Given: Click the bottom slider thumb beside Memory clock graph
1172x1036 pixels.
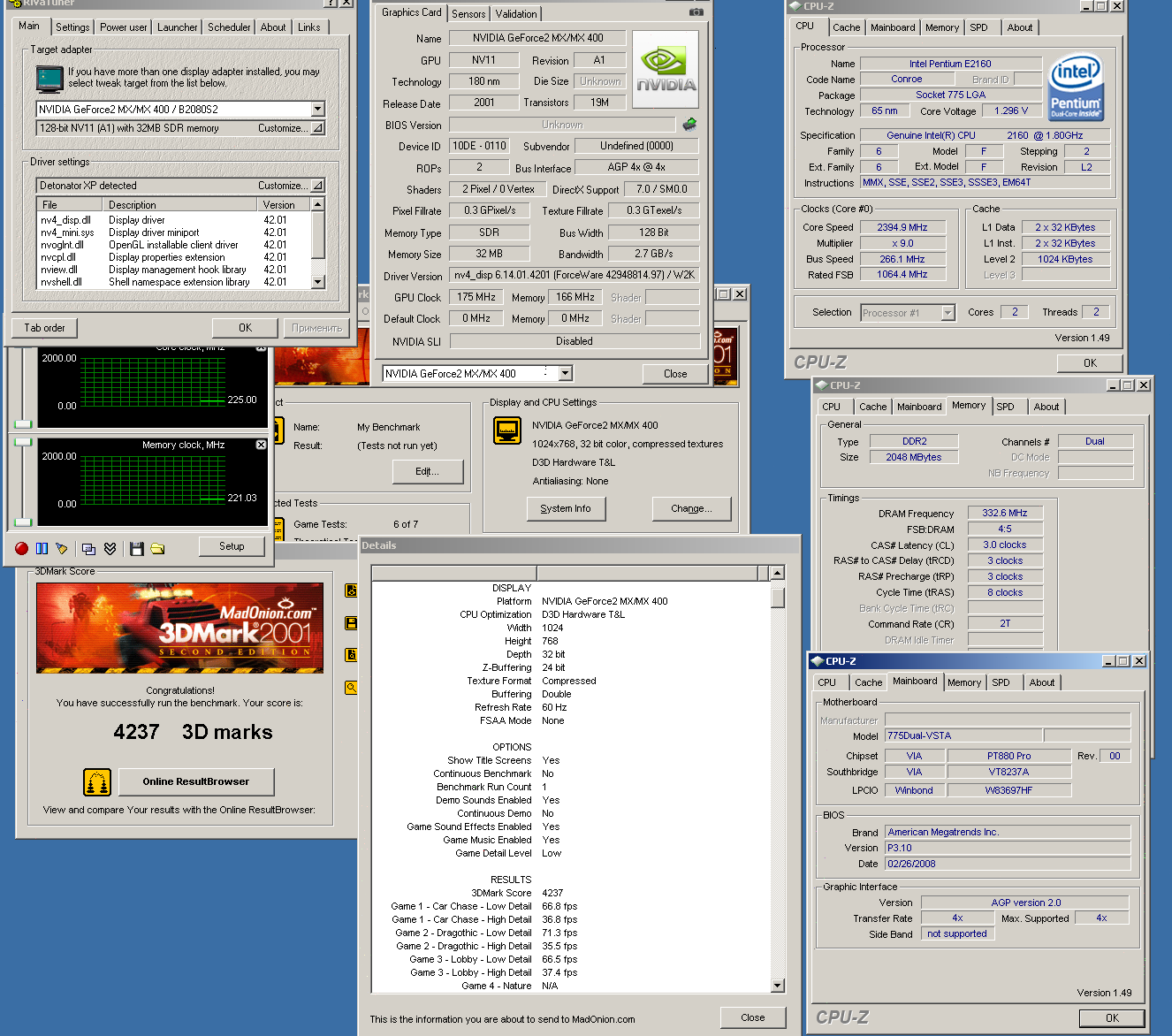Looking at the screenshot, I should coord(23,522).
